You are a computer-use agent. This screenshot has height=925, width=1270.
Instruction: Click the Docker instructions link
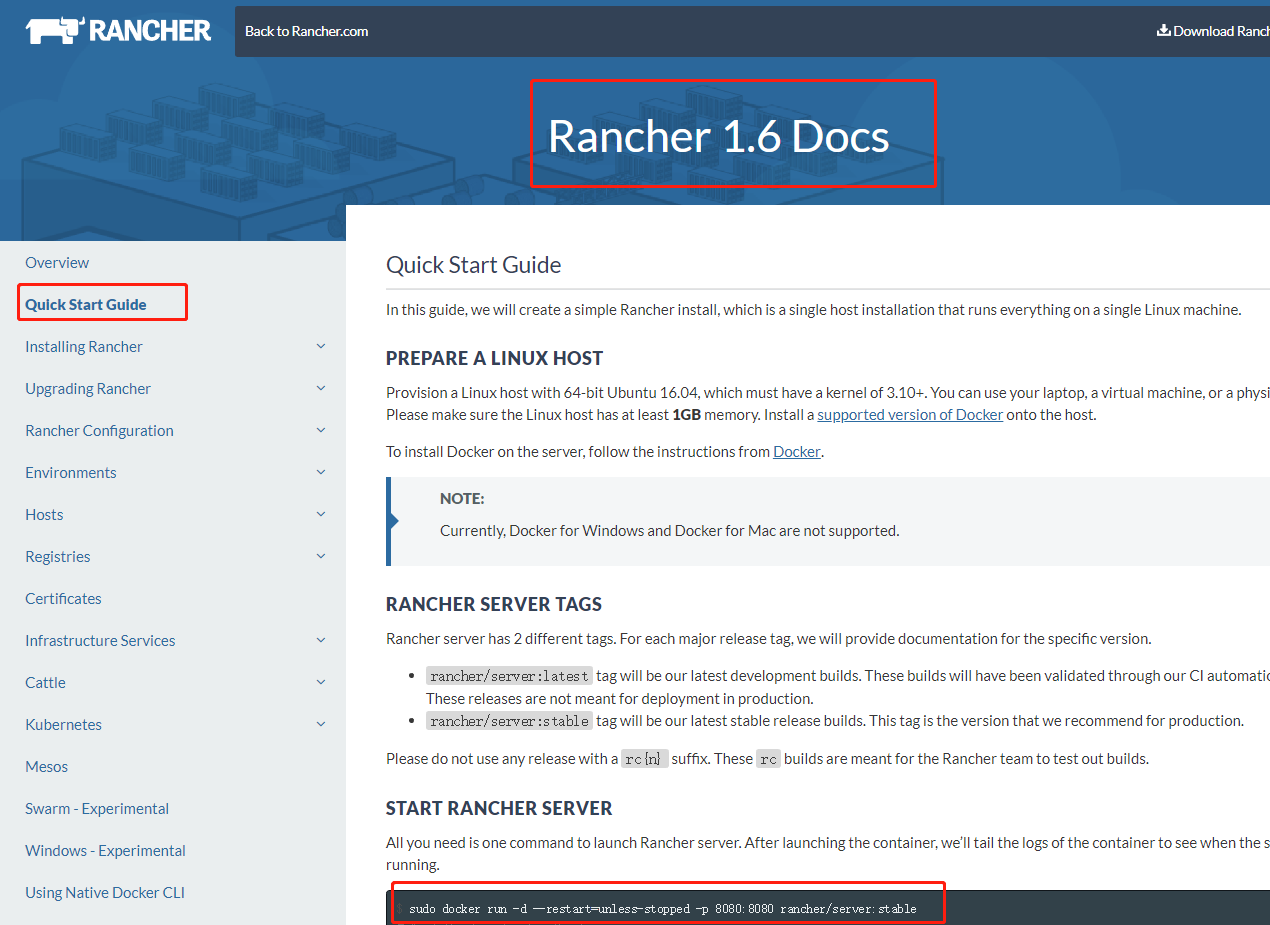pos(797,452)
